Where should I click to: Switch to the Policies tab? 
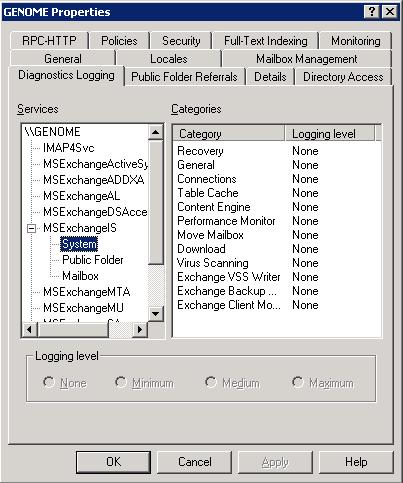119,41
